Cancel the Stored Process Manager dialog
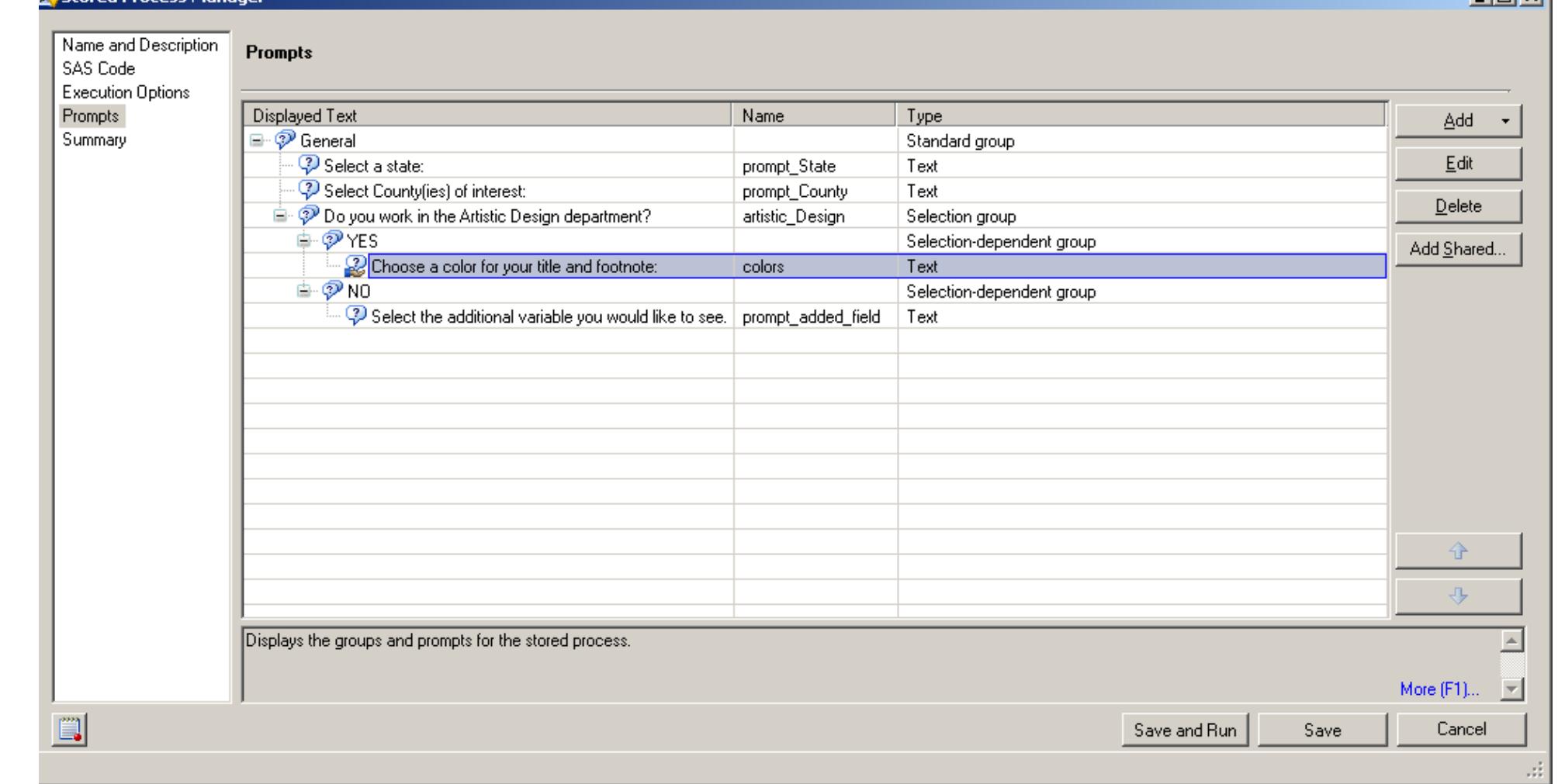1565x784 pixels. (x=1461, y=729)
